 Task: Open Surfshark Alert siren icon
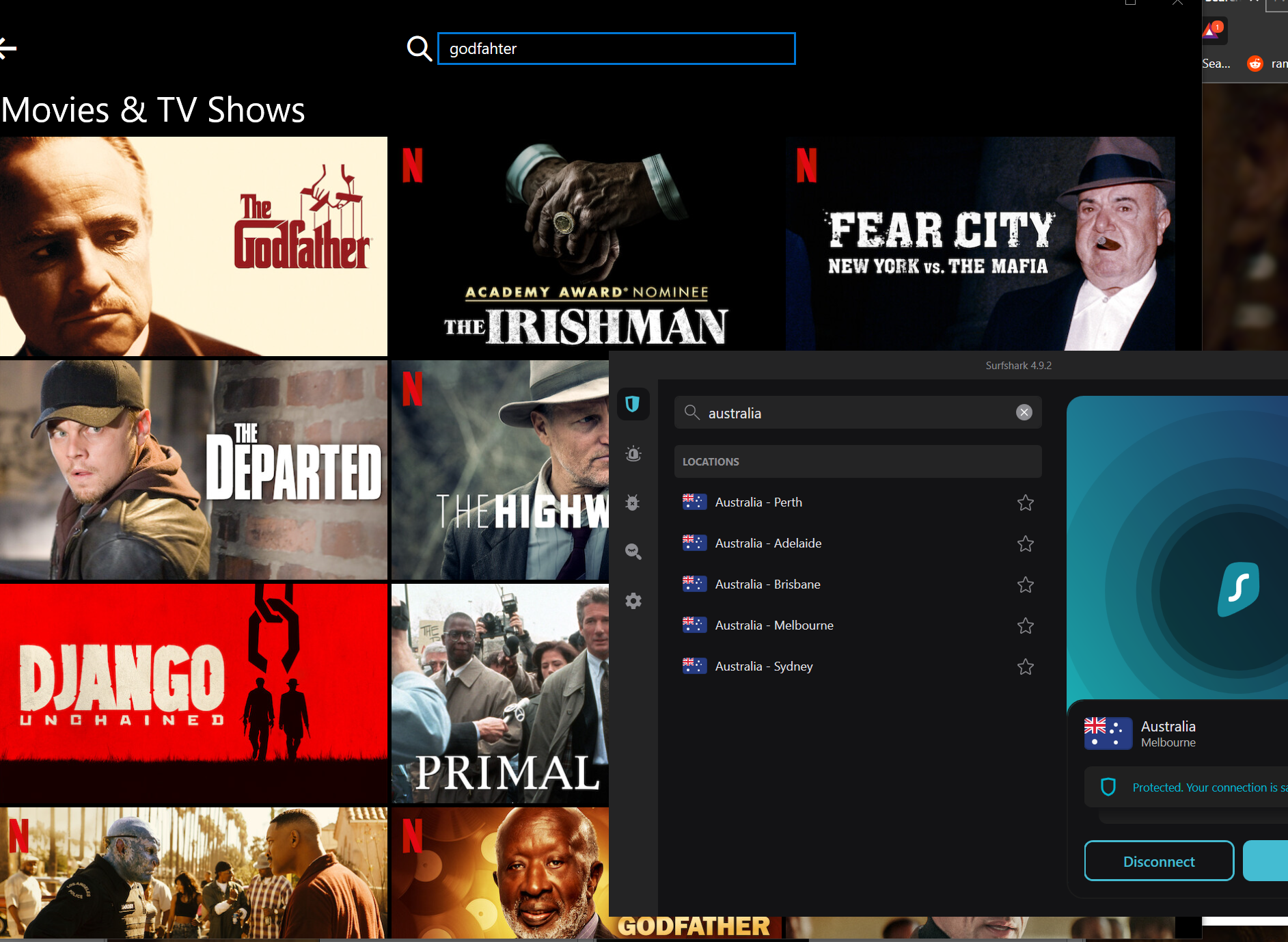pyautogui.click(x=633, y=454)
